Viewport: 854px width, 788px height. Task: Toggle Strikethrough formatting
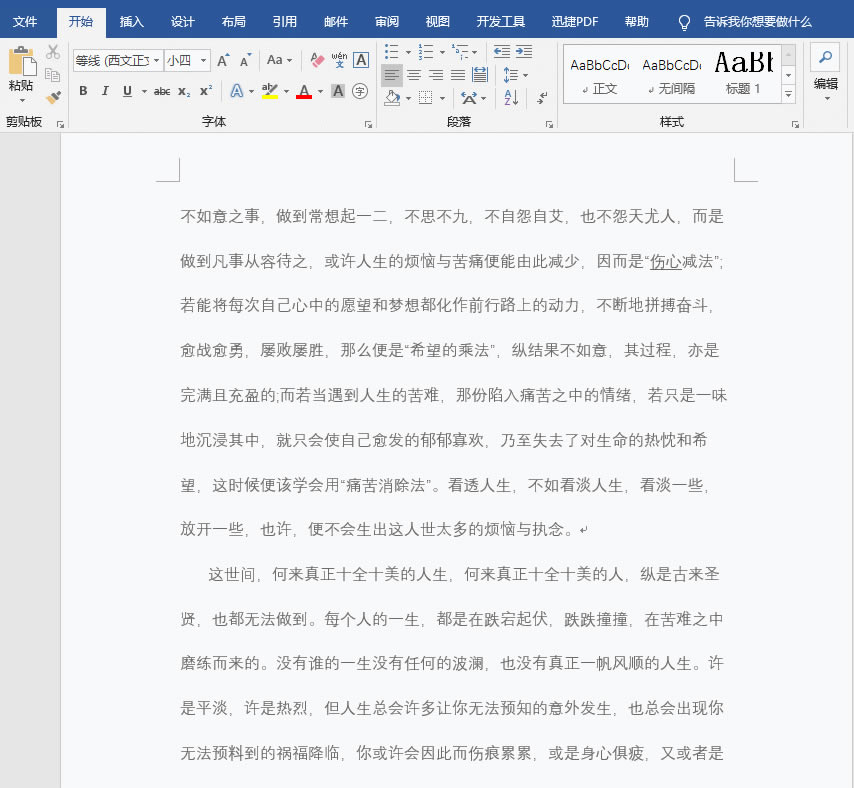tap(162, 91)
